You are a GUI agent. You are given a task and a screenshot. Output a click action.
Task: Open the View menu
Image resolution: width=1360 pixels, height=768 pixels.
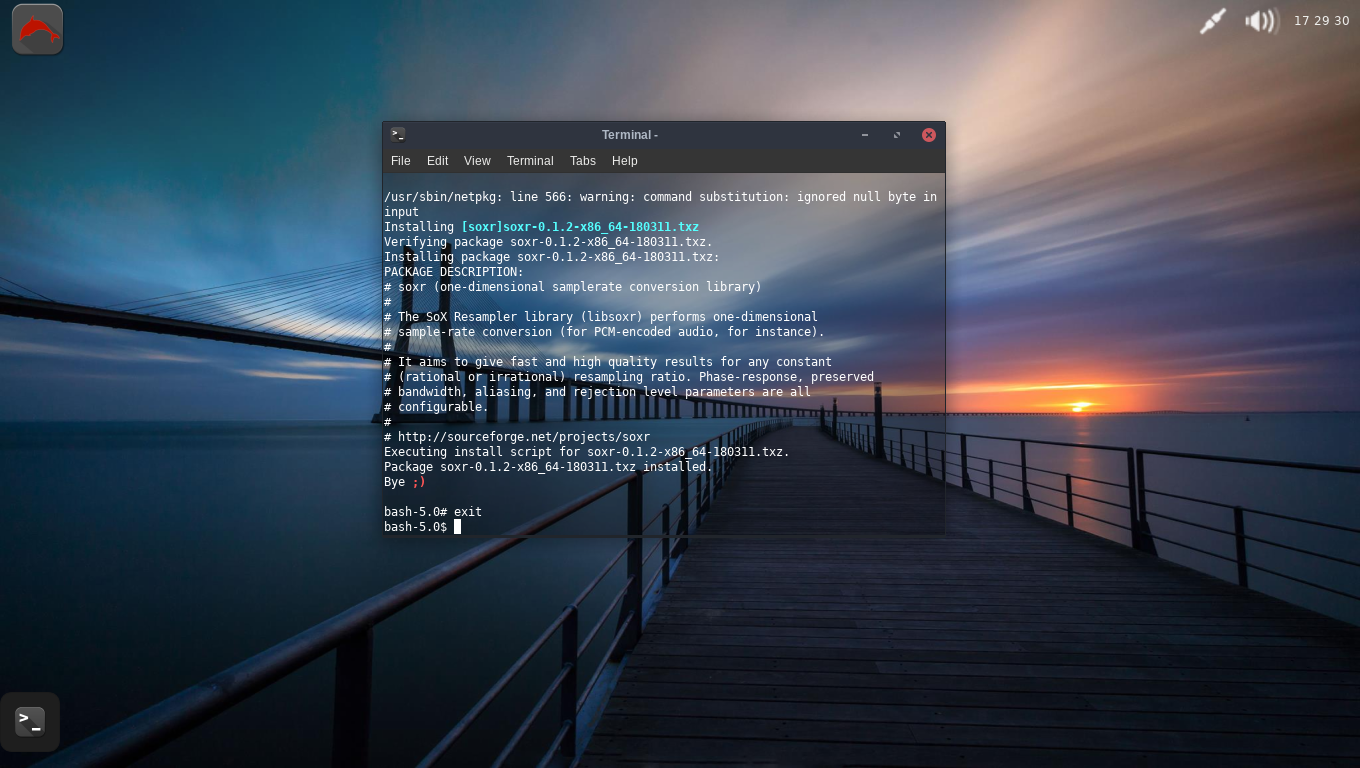pos(477,161)
